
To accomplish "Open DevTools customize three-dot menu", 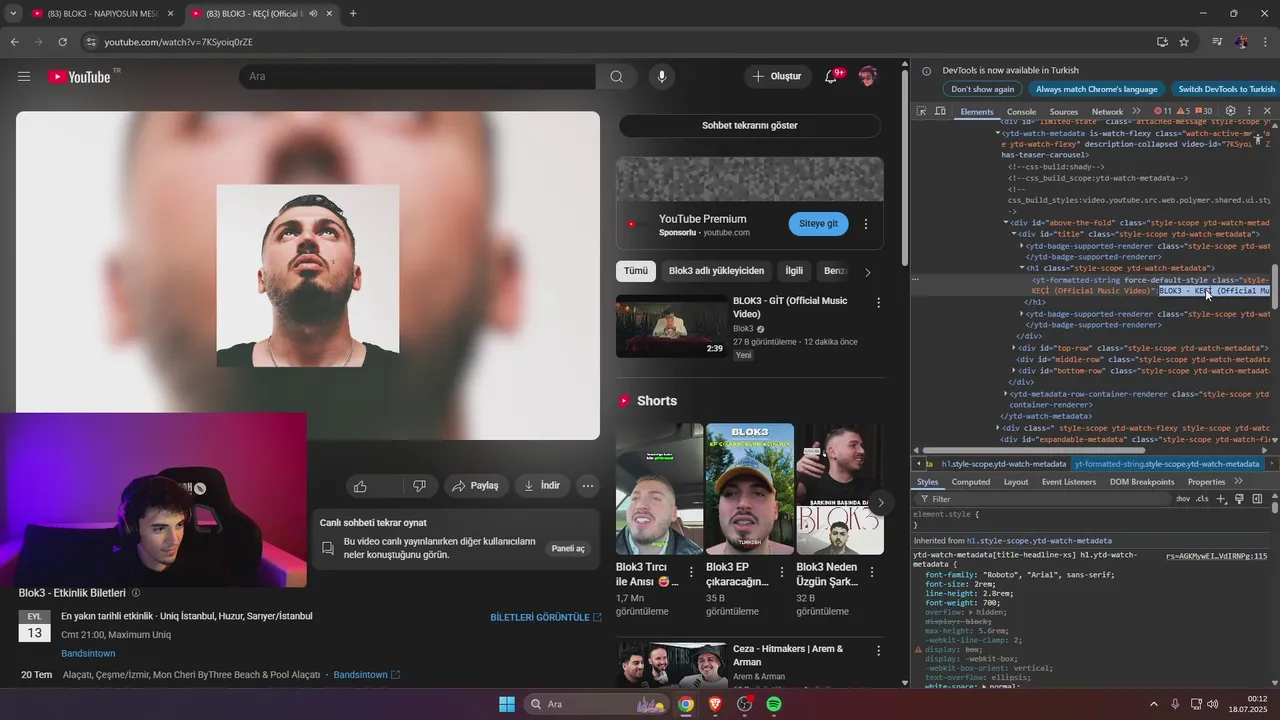I will [1249, 111].
